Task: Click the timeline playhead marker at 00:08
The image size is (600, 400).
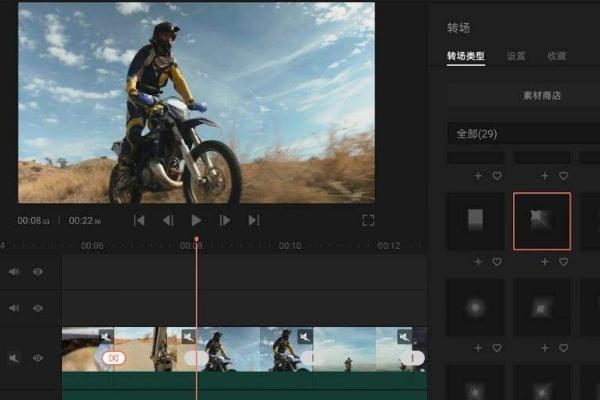Action: [196, 239]
